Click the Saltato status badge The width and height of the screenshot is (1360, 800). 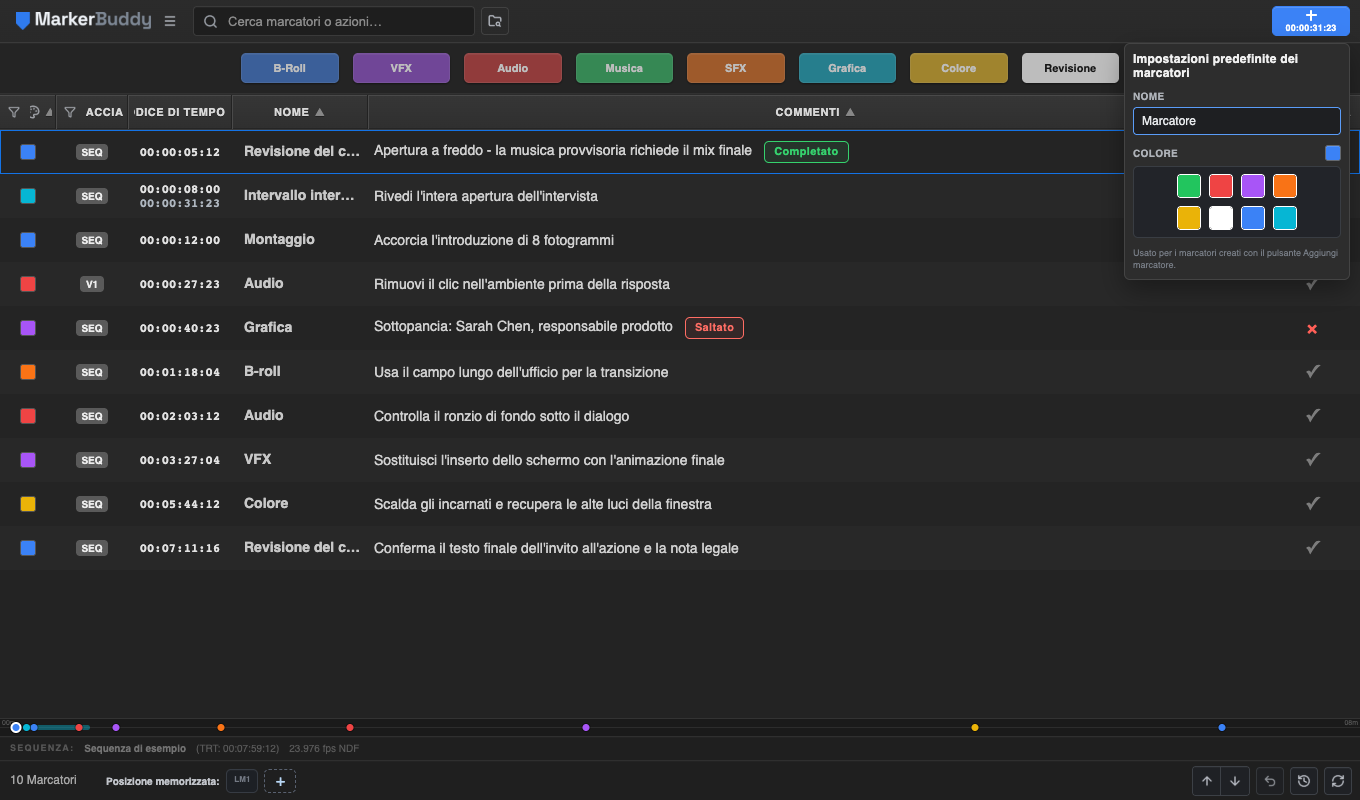tap(714, 328)
